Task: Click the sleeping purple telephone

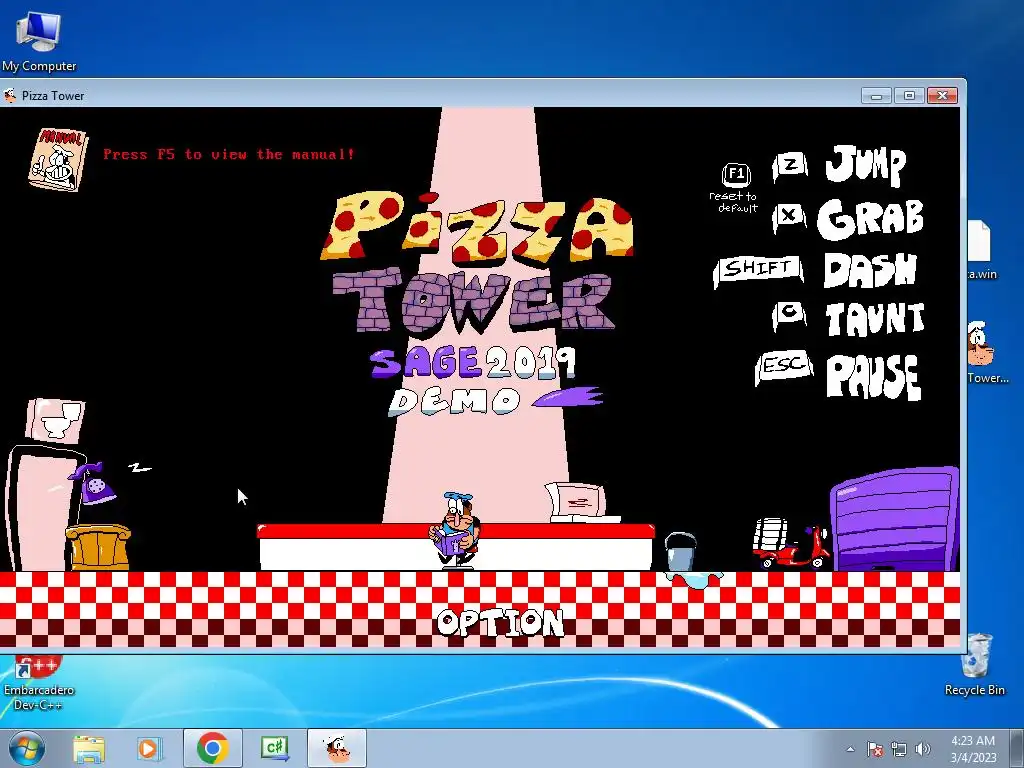Action: [95, 484]
